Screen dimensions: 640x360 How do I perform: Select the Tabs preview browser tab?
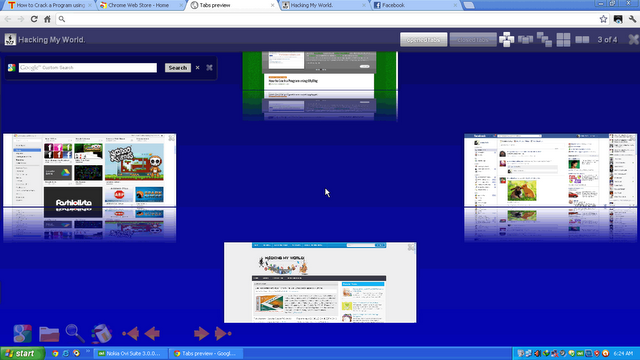click(233, 5)
